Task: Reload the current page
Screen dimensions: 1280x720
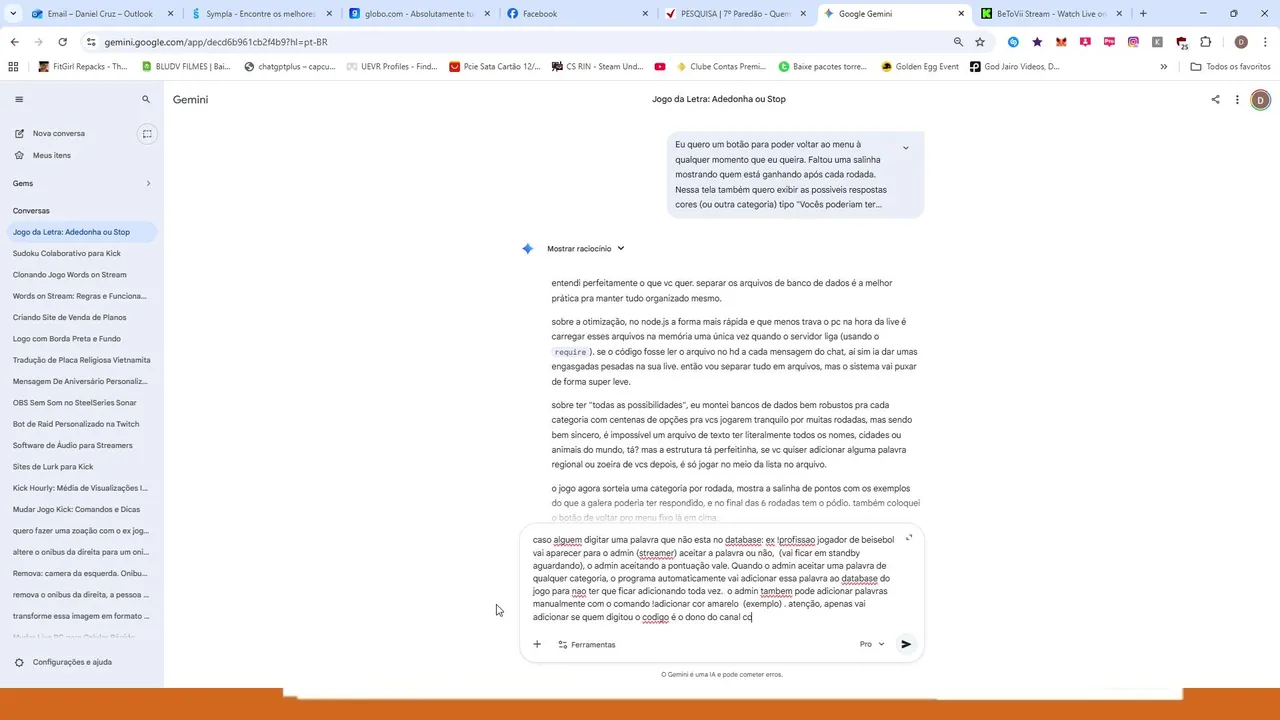Action: tap(62, 42)
